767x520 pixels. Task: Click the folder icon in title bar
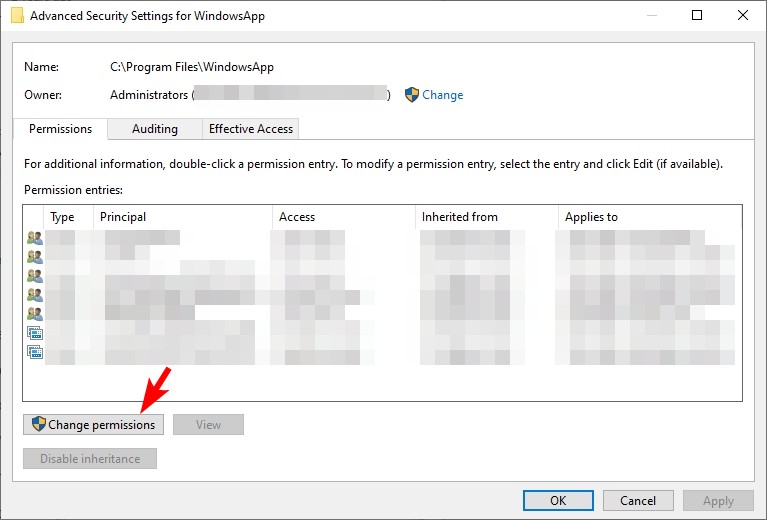coord(18,16)
